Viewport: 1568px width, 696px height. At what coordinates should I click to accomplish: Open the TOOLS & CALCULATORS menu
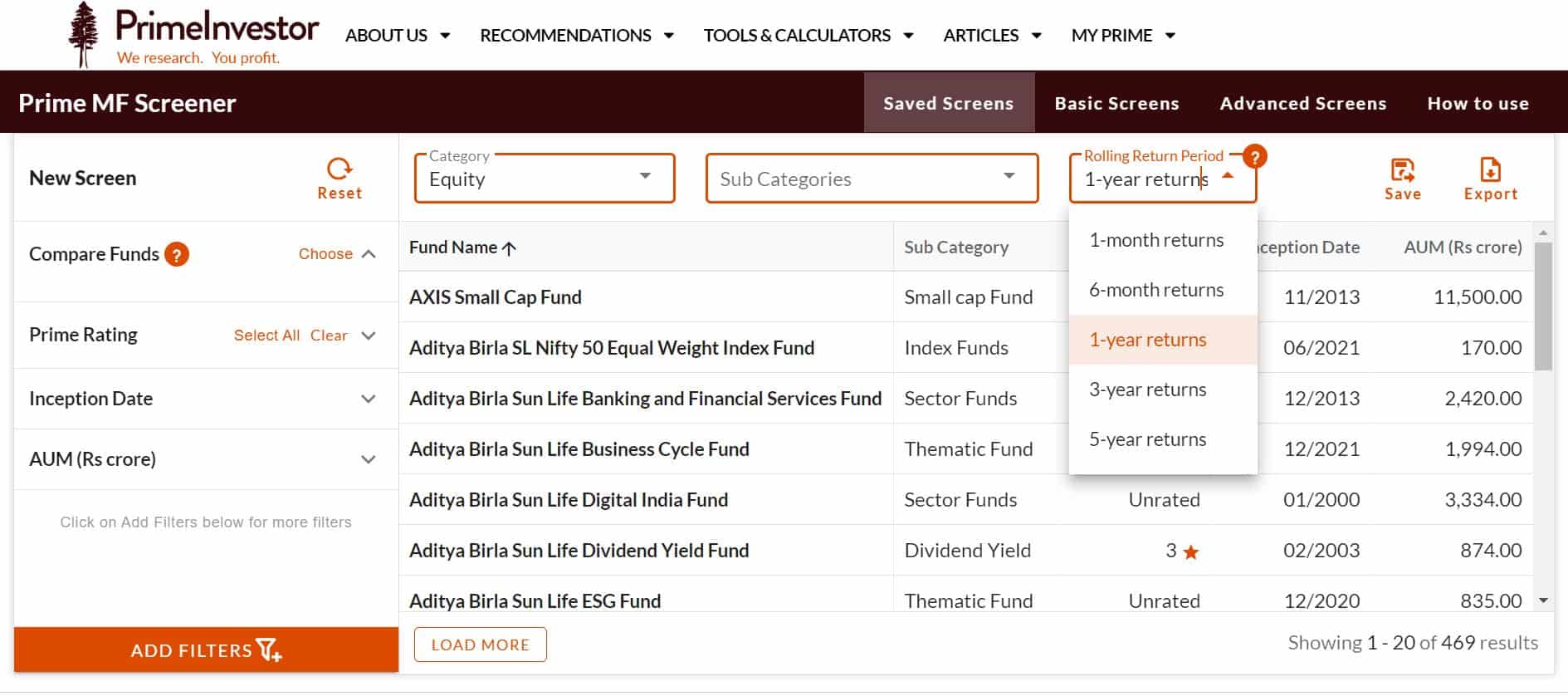coord(808,35)
